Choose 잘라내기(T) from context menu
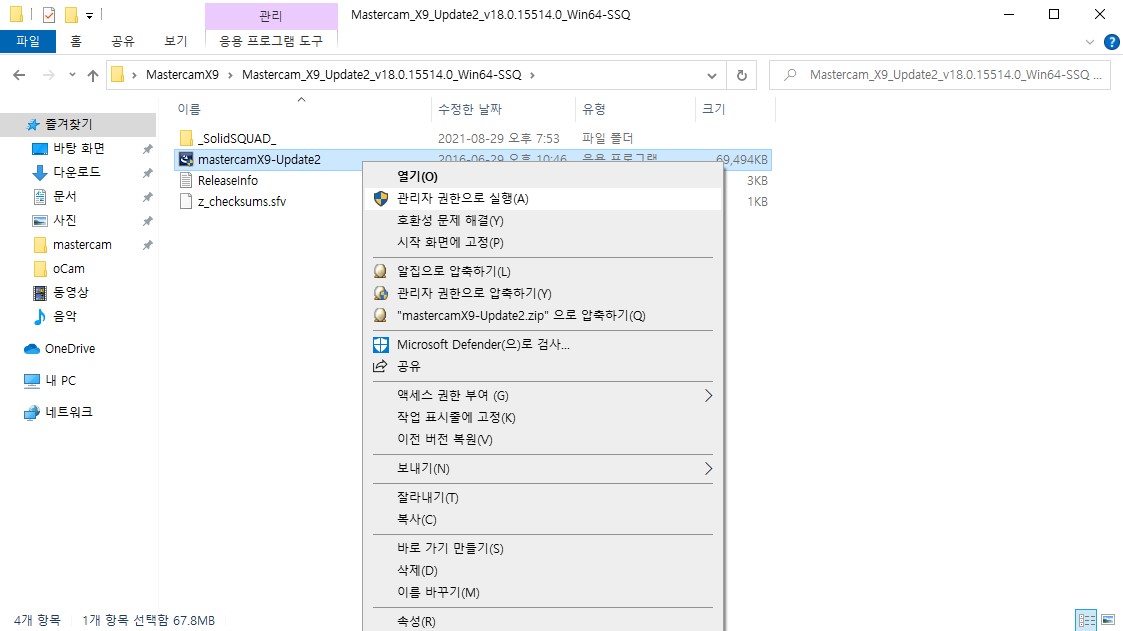1123x631 pixels. (x=543, y=497)
